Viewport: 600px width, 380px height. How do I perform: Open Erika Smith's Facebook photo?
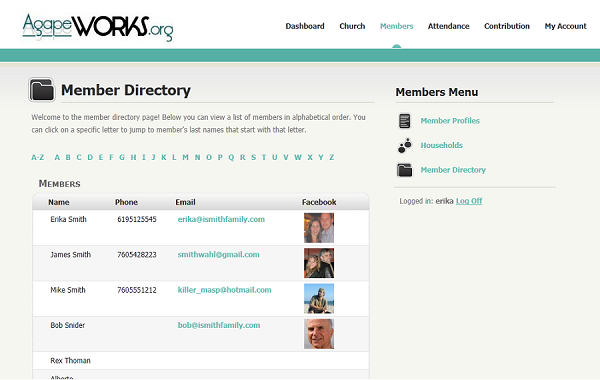[x=319, y=228]
